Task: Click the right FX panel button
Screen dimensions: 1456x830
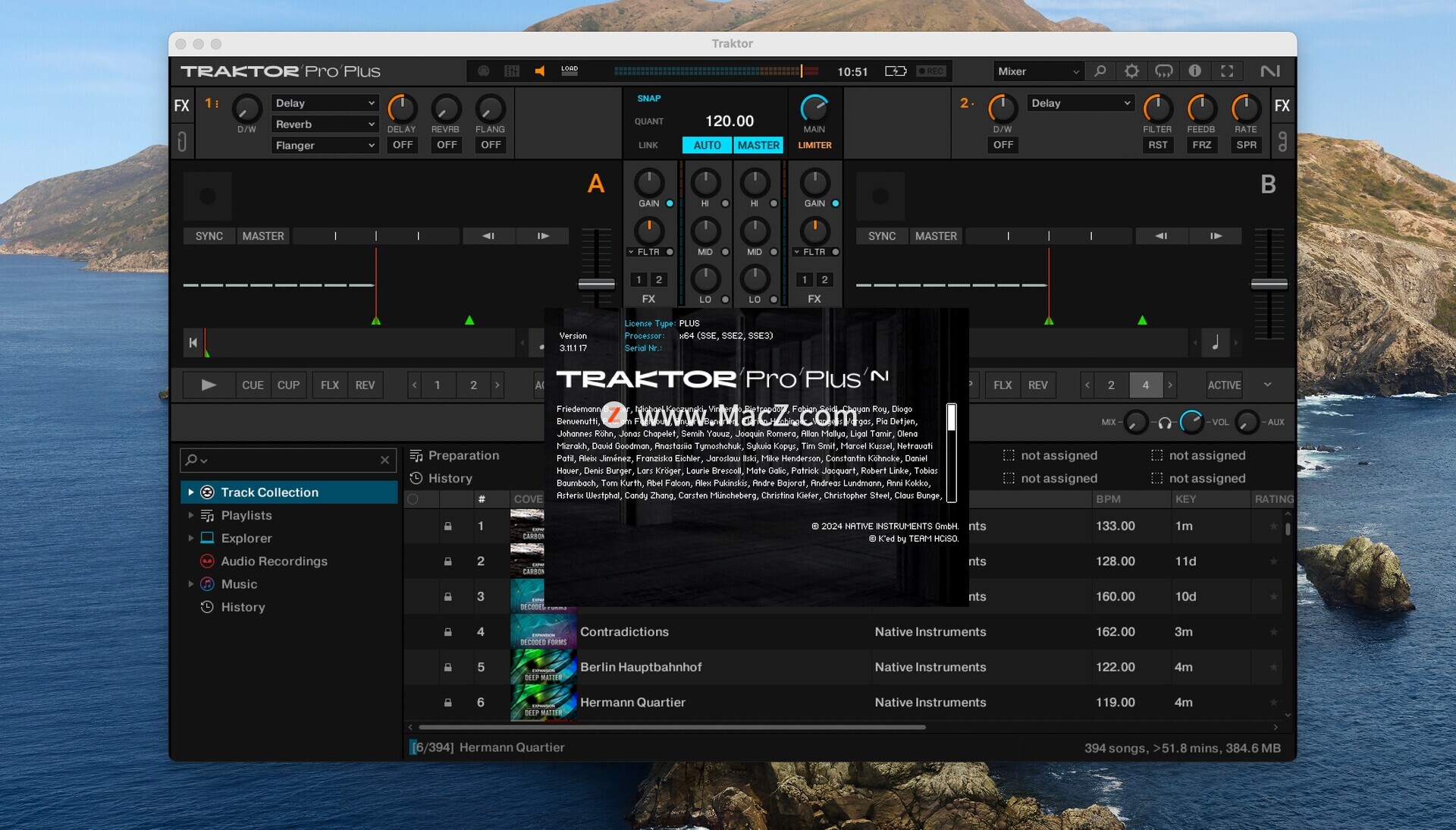Action: pos(1282,105)
